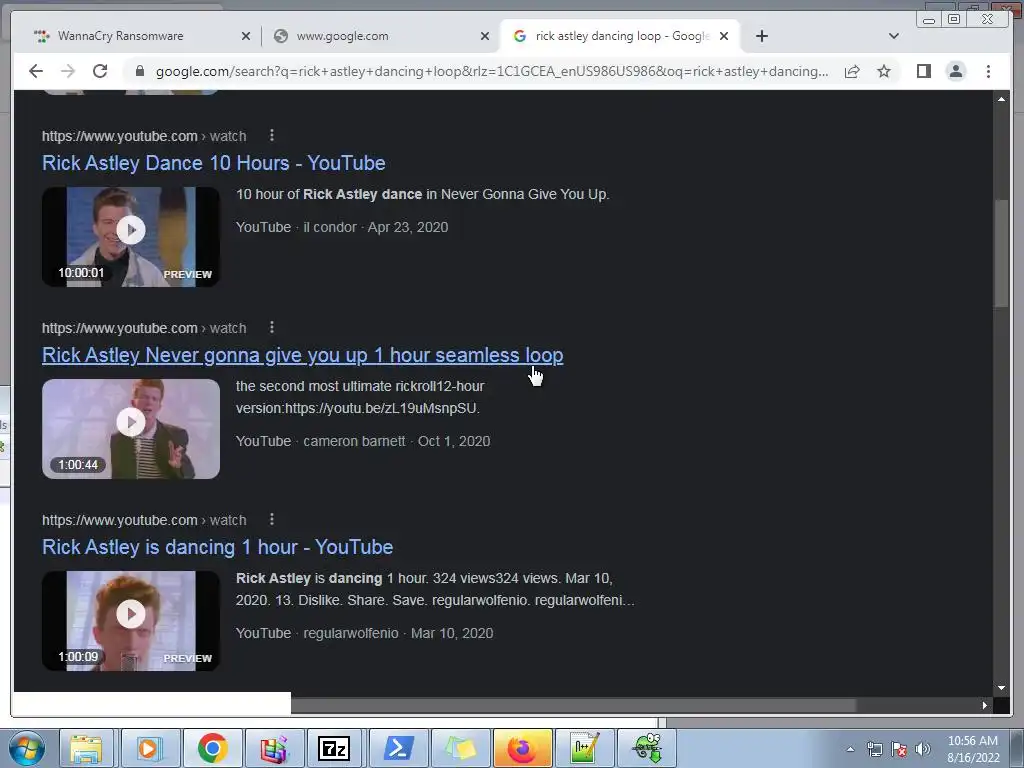This screenshot has height=768, width=1024.
Task: Click the horizontal scrollbar right arrow
Action: click(x=985, y=705)
